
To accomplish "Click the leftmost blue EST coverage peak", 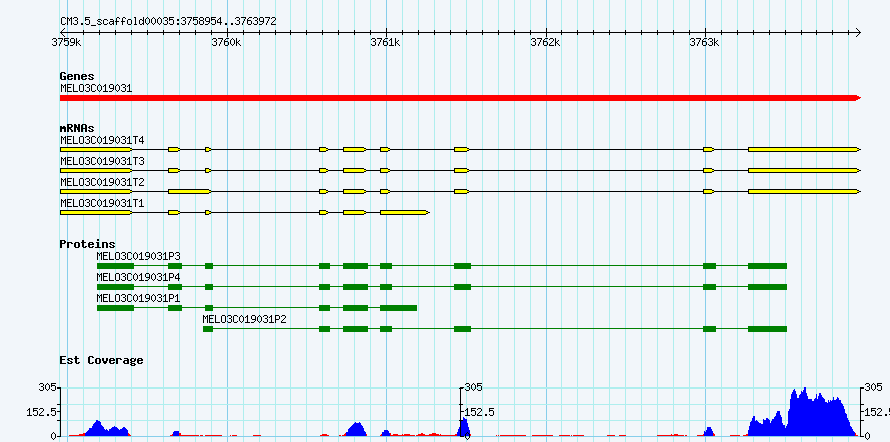I will click(107, 428).
